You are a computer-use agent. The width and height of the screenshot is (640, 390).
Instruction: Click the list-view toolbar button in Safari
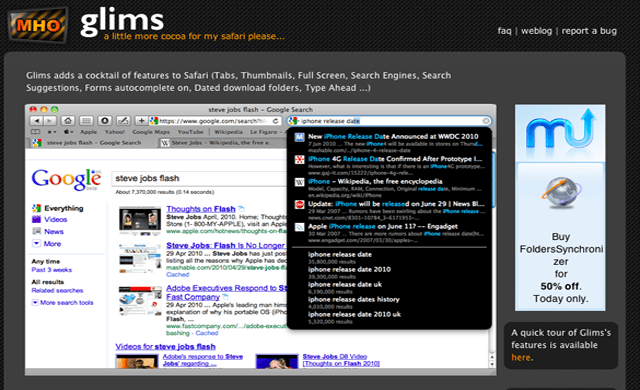(x=86, y=121)
